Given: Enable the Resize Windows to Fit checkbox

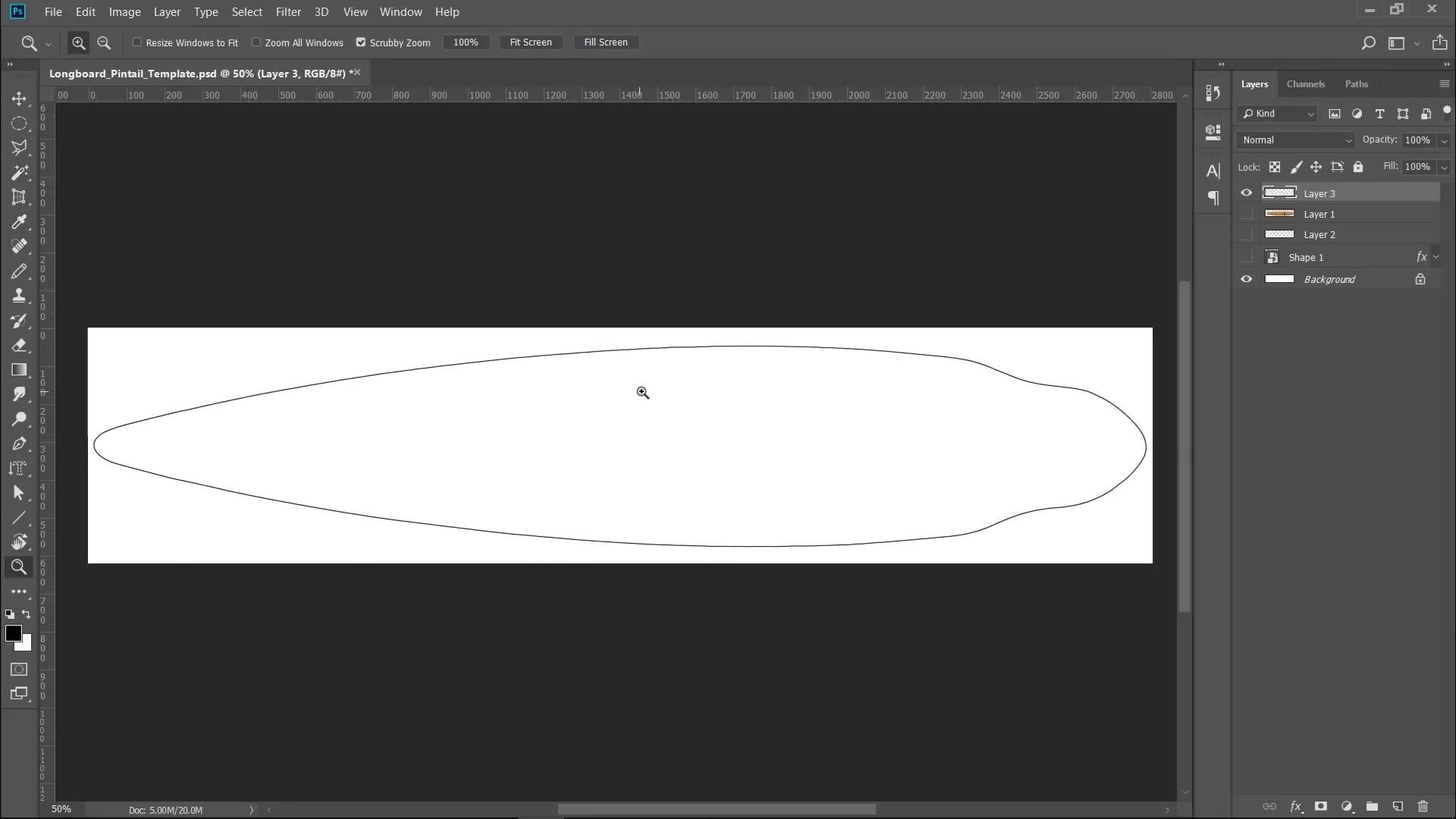Looking at the screenshot, I should pos(136,42).
